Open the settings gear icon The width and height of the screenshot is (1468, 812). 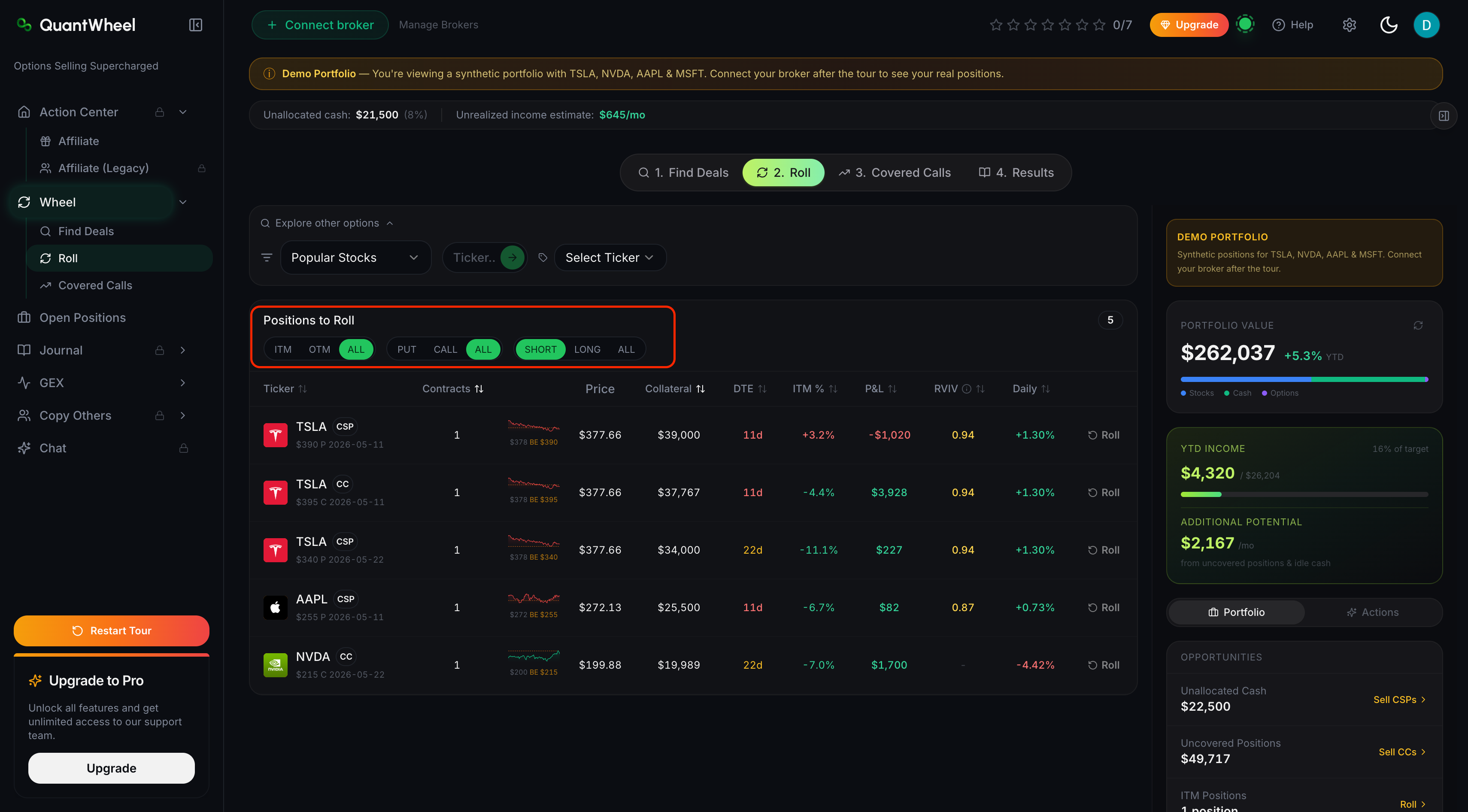(x=1349, y=25)
